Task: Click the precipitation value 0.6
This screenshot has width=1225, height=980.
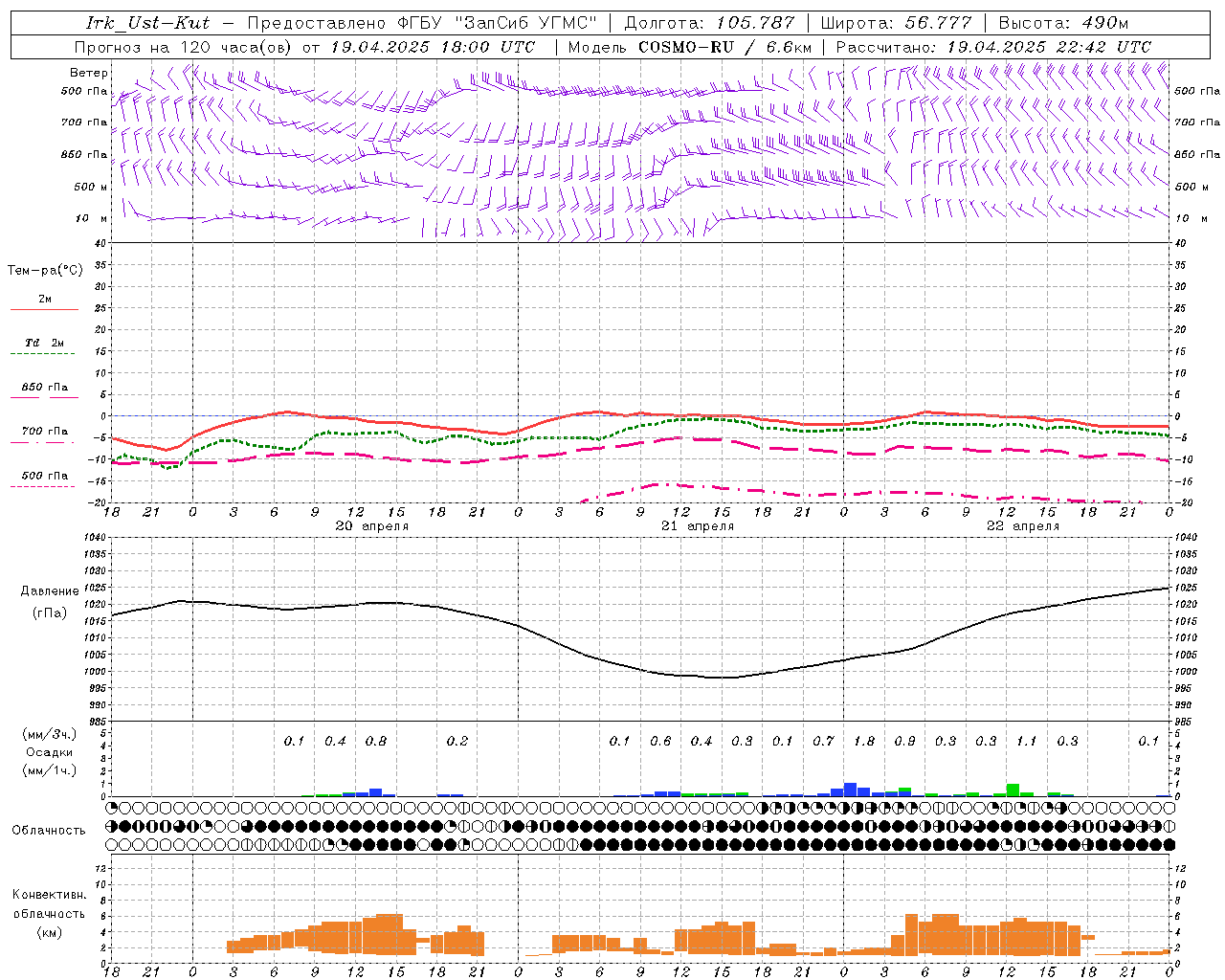Action: tap(660, 741)
